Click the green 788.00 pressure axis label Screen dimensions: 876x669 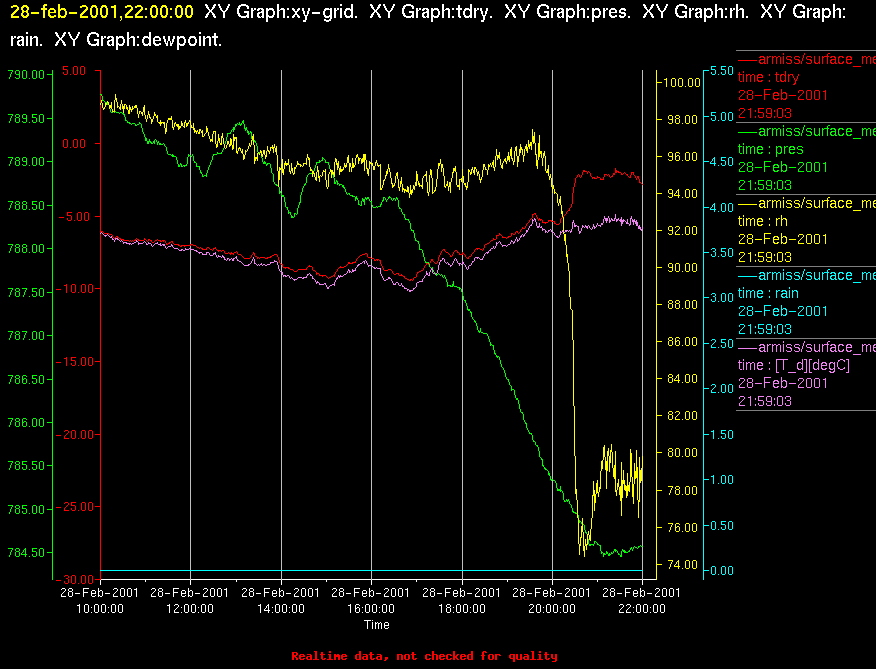coord(26,249)
